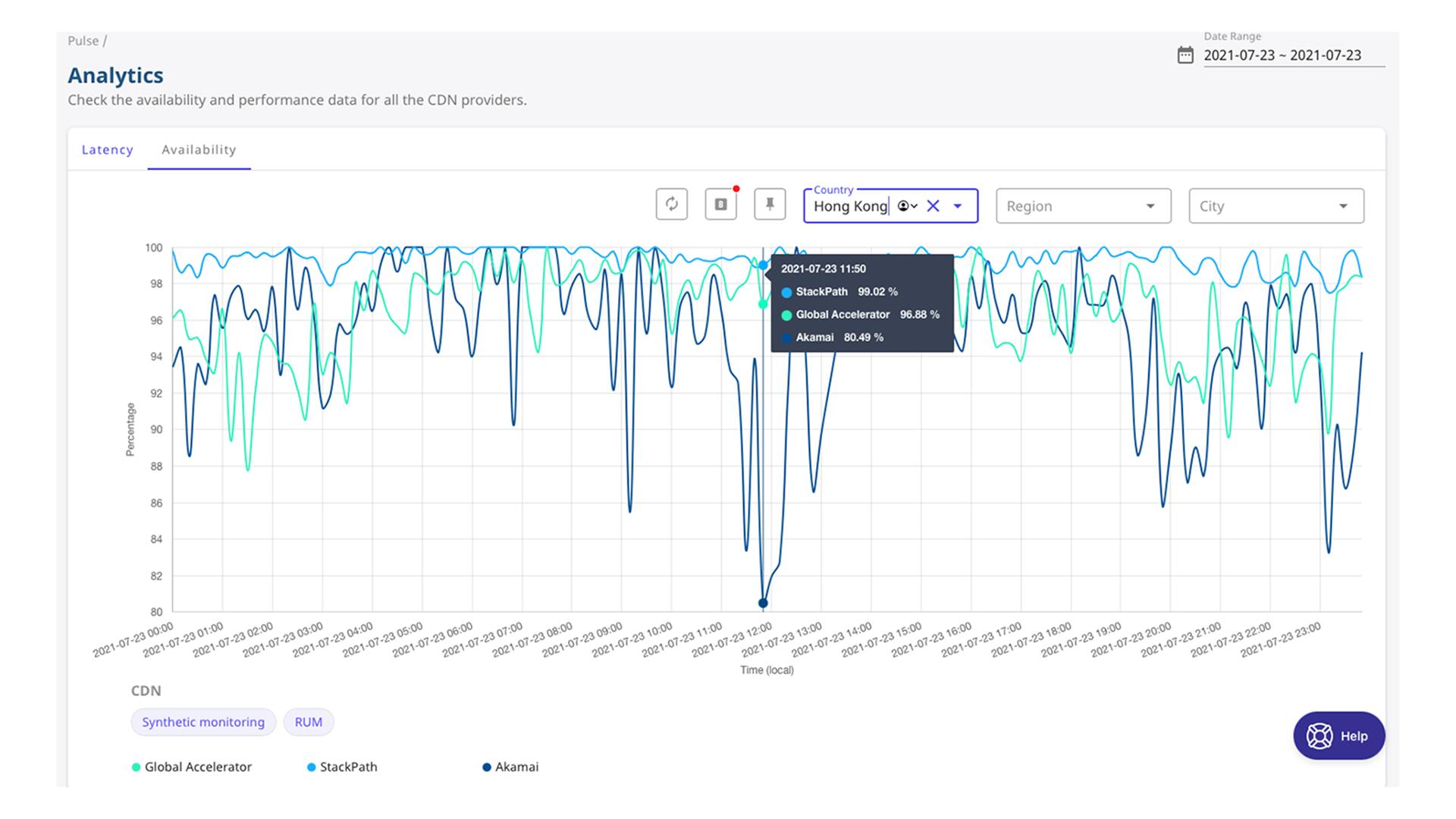Viewport: 1456px width, 819px height.
Task: Click the refresh chart icon button
Action: pyautogui.click(x=671, y=204)
